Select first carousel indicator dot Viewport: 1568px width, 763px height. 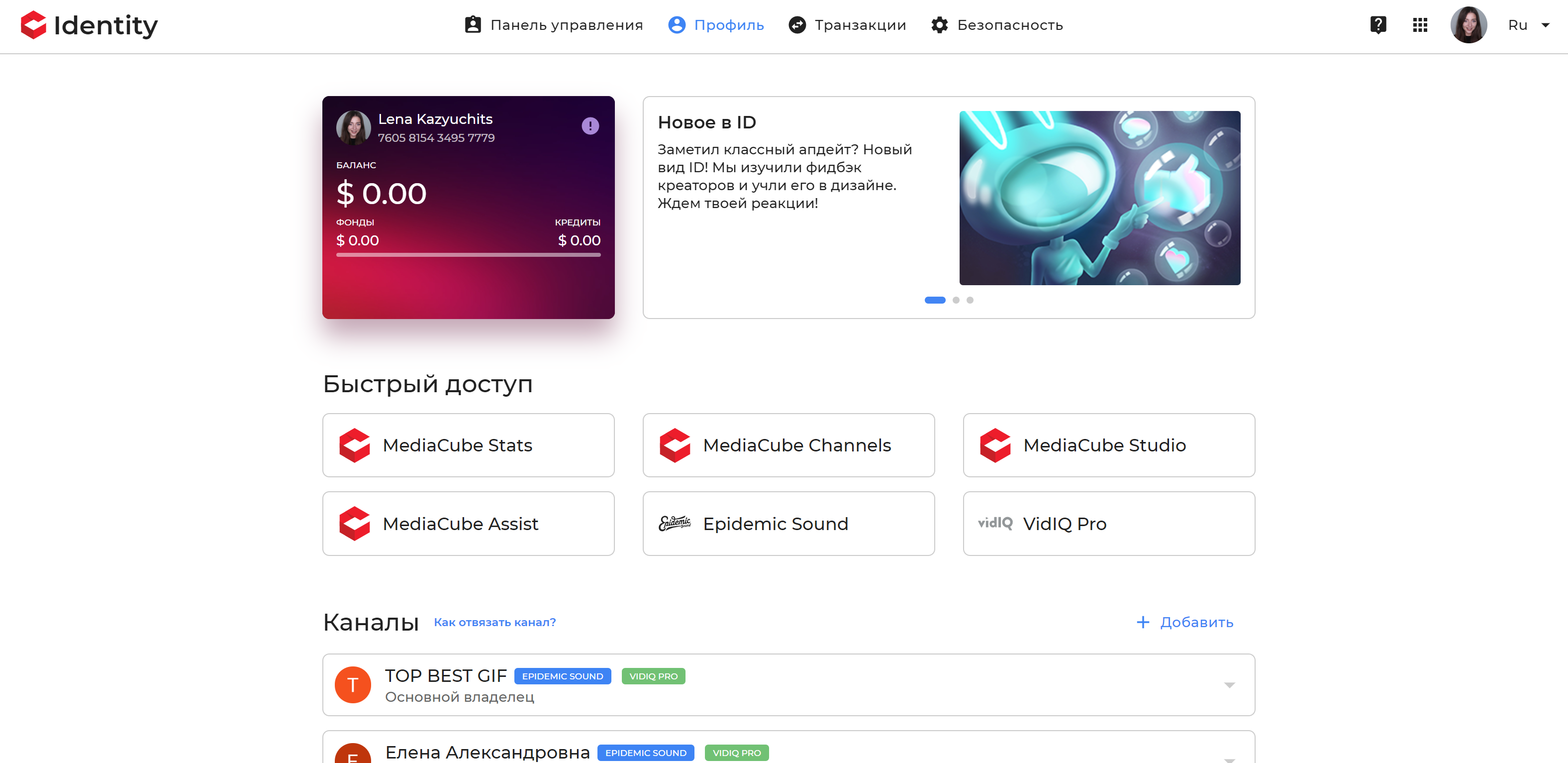click(935, 300)
